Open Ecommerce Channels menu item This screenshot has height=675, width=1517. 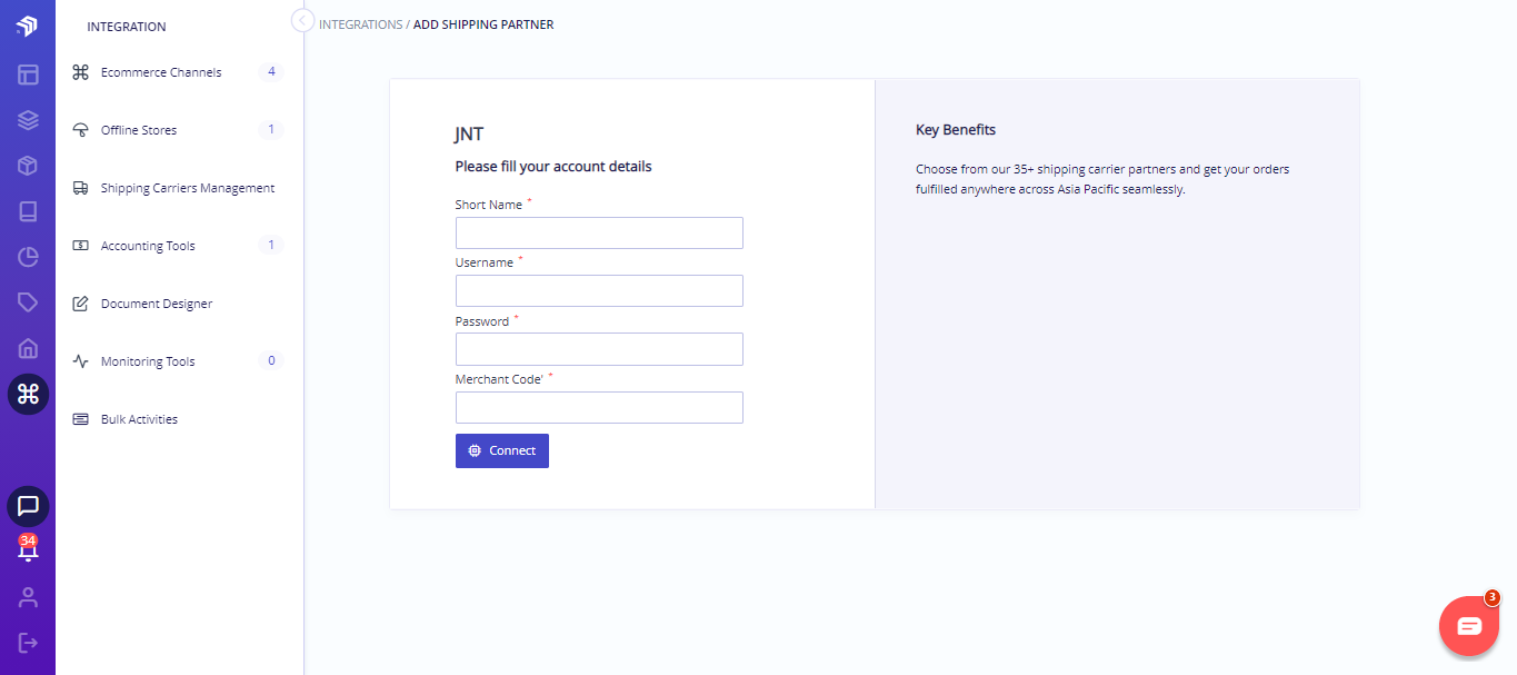[178, 72]
